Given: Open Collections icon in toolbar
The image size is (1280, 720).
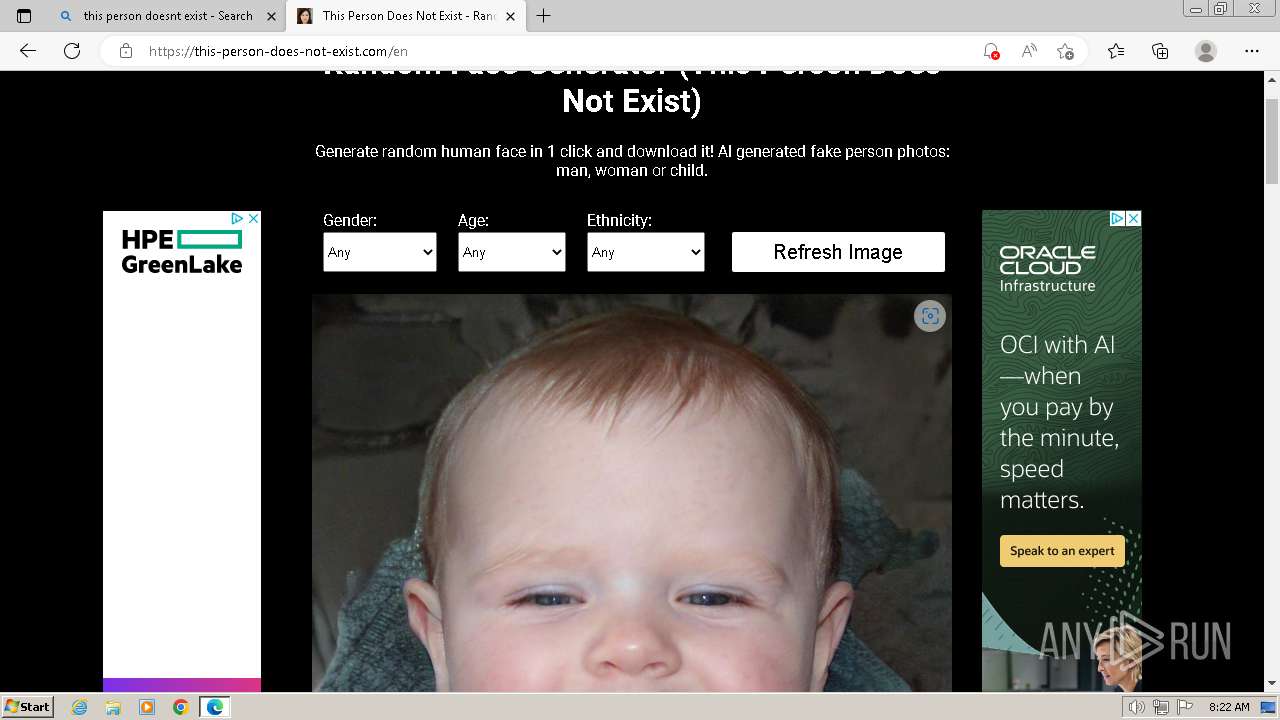Looking at the screenshot, I should [x=1160, y=51].
